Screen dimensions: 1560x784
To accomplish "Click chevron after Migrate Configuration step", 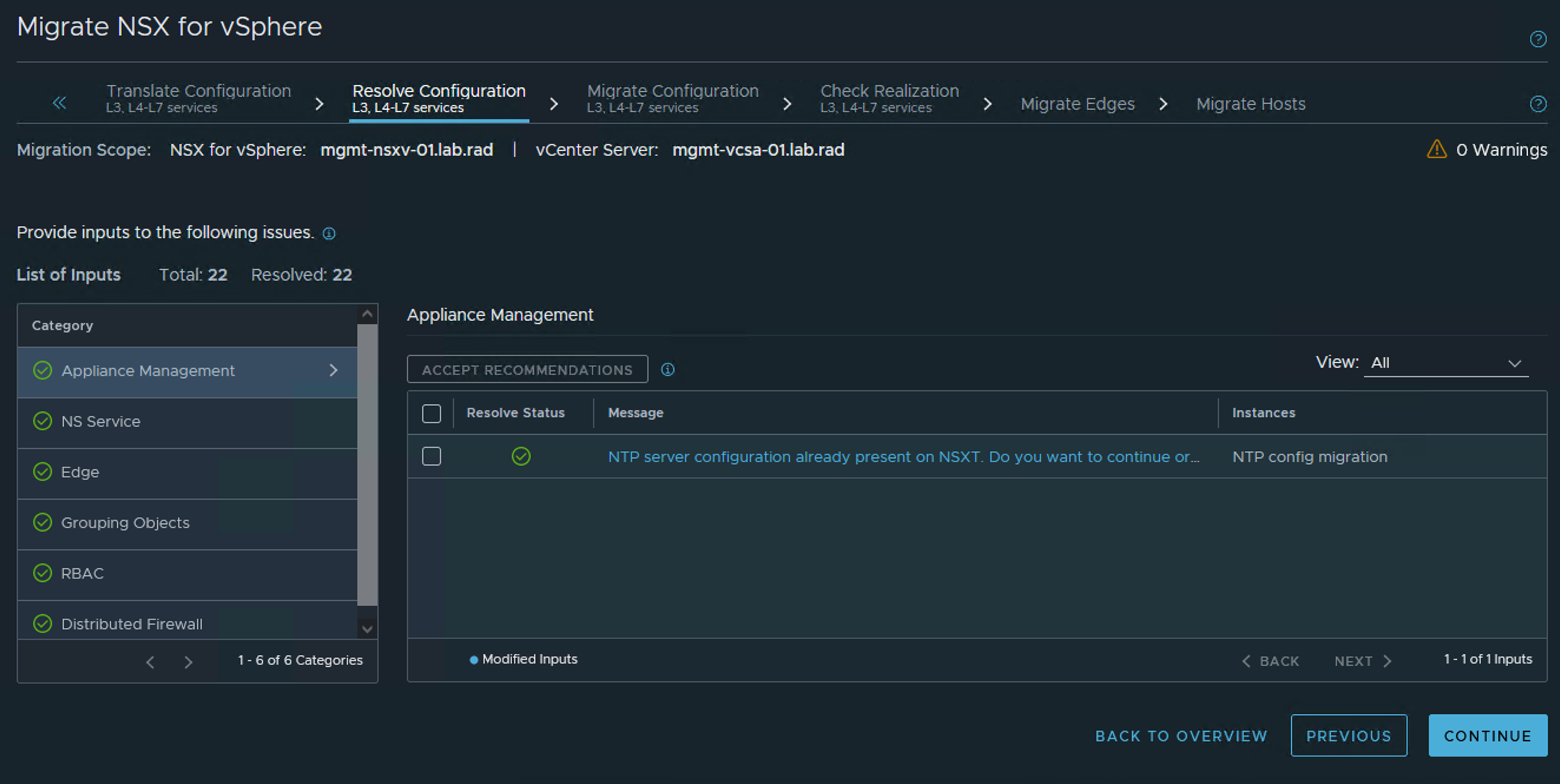I will (786, 104).
